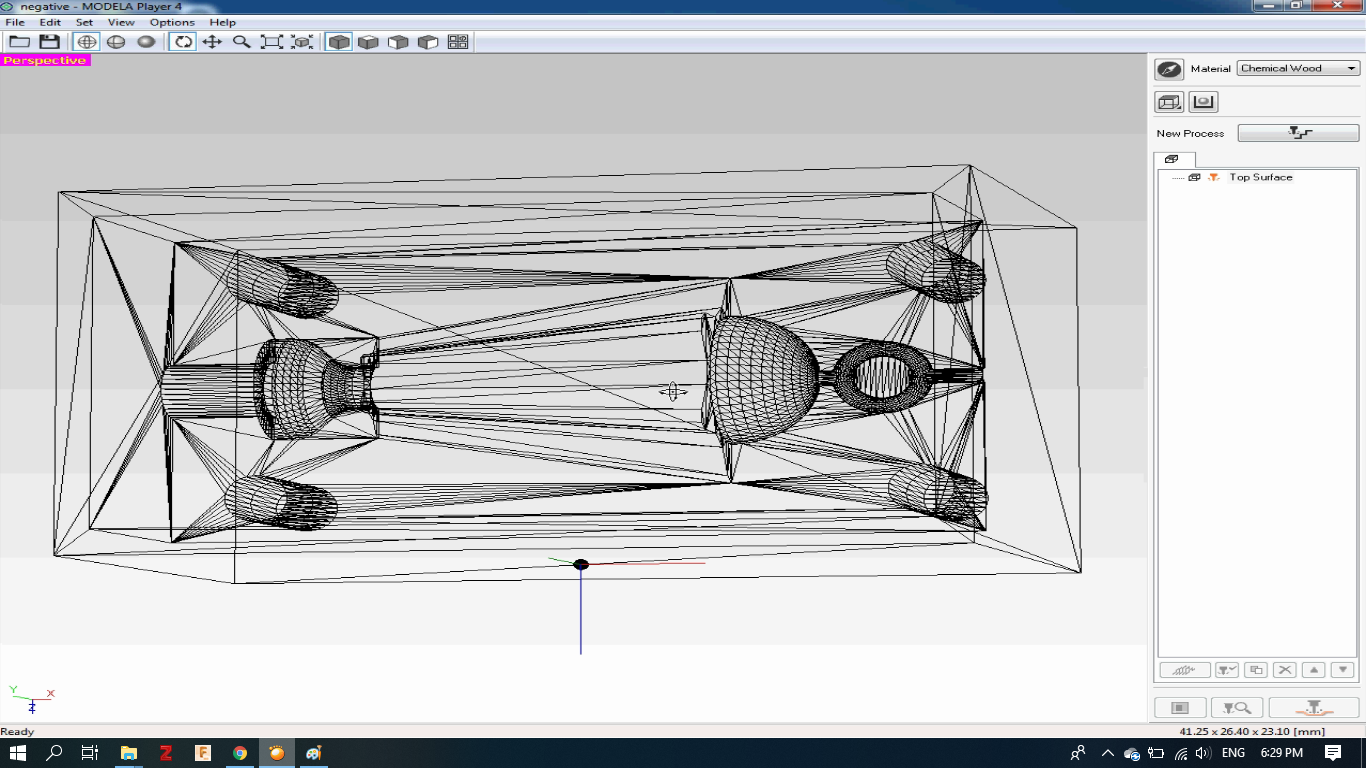1366x768 pixels.
Task: Click the Modeling Form box icon
Action: [1169, 102]
